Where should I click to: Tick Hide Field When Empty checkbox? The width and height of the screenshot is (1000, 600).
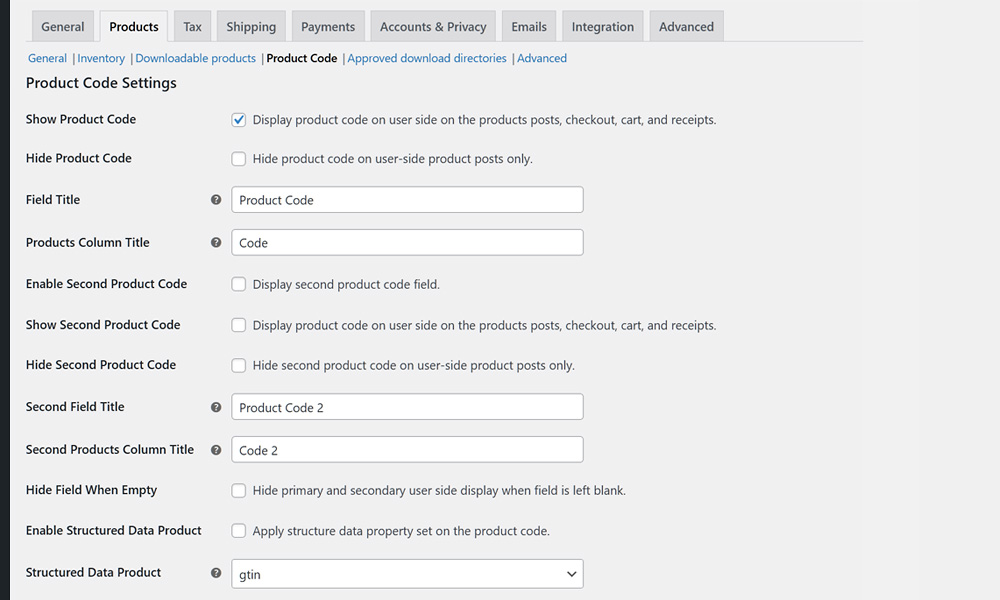click(x=239, y=490)
